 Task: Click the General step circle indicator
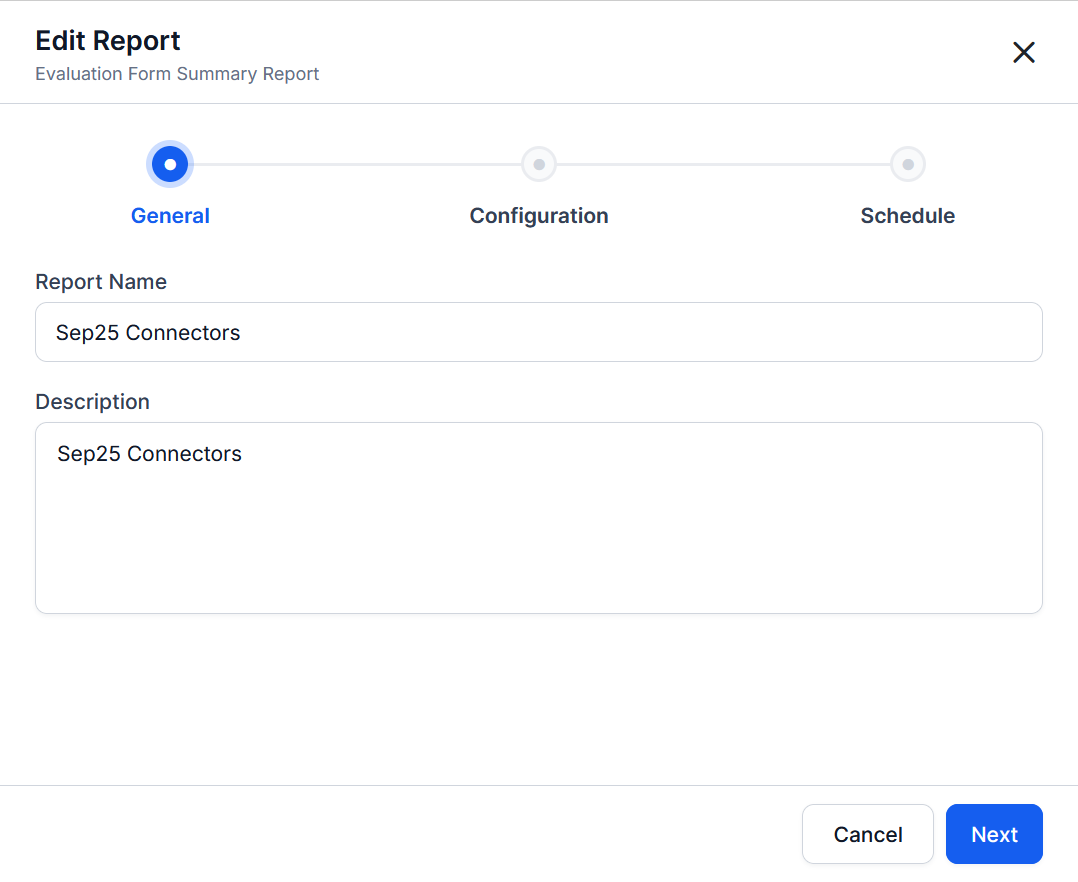point(170,164)
